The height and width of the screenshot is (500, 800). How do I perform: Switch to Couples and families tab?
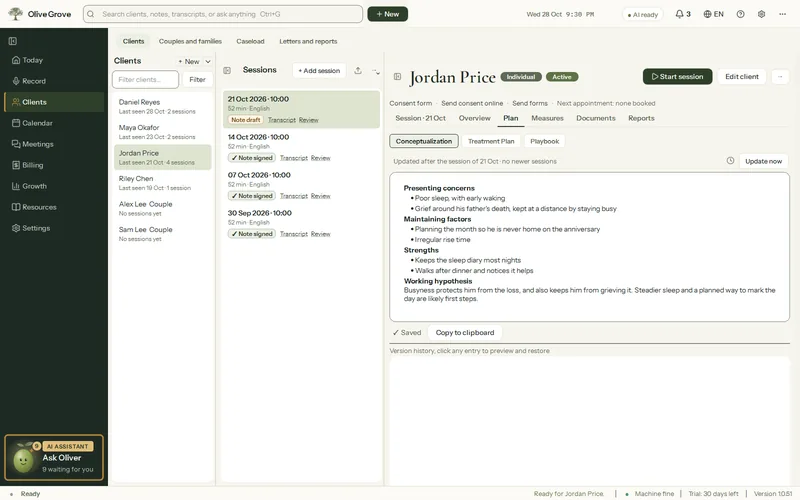(x=190, y=41)
